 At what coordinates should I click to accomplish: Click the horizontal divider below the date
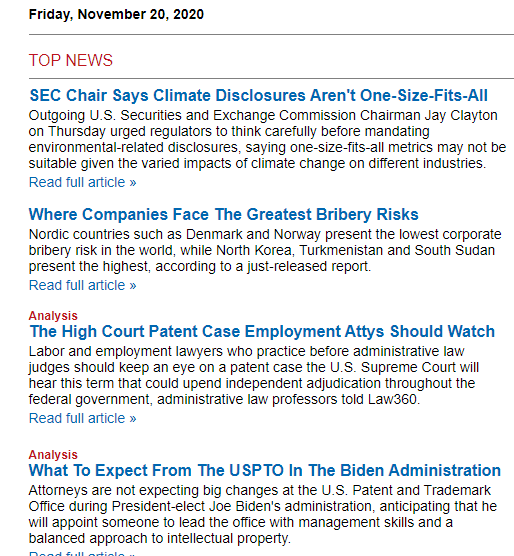click(x=271, y=34)
